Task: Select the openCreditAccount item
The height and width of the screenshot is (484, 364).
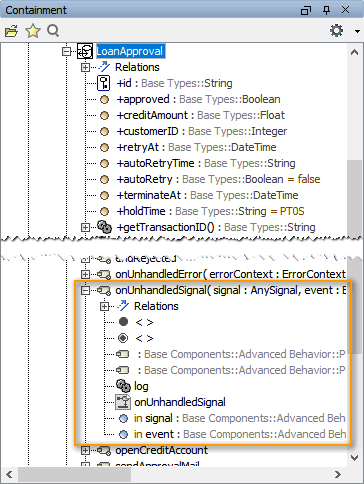Action: [161, 450]
